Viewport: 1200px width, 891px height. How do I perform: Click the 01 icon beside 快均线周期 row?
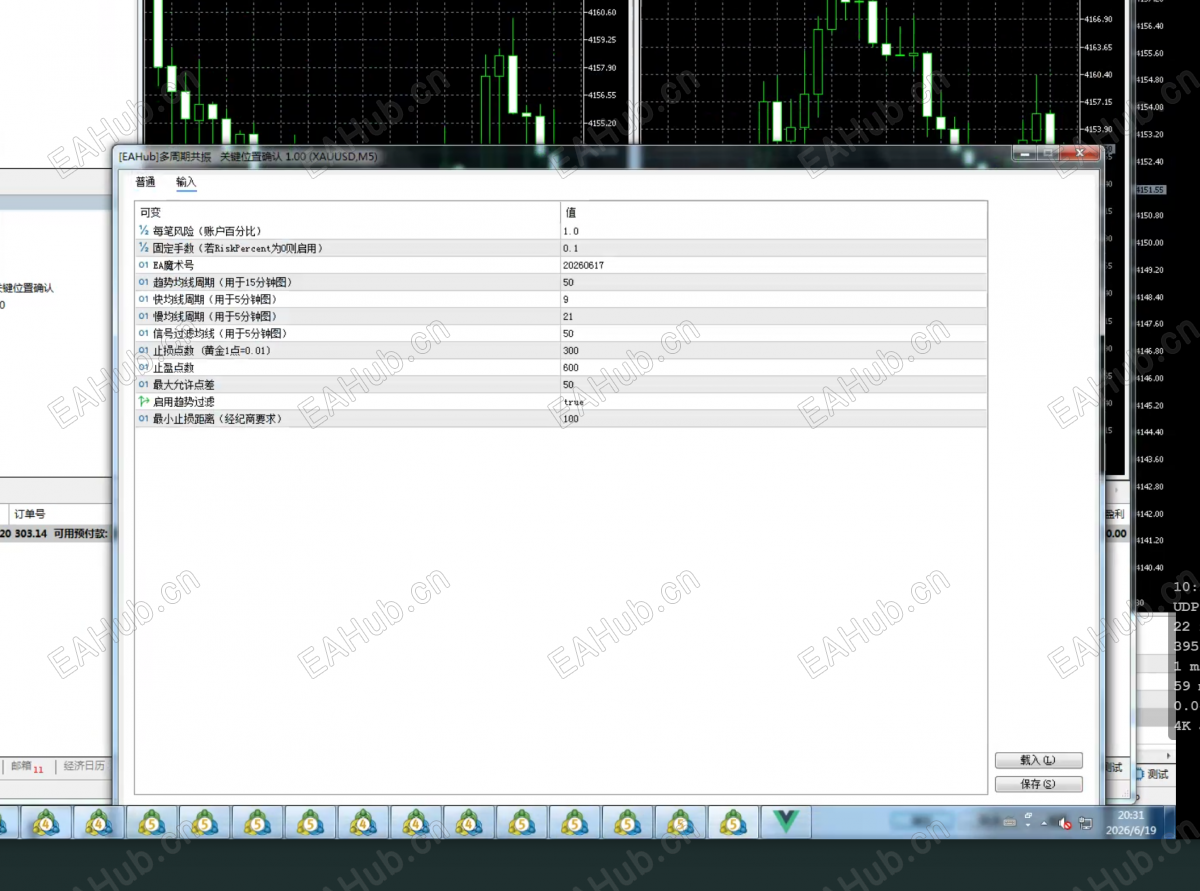point(144,299)
